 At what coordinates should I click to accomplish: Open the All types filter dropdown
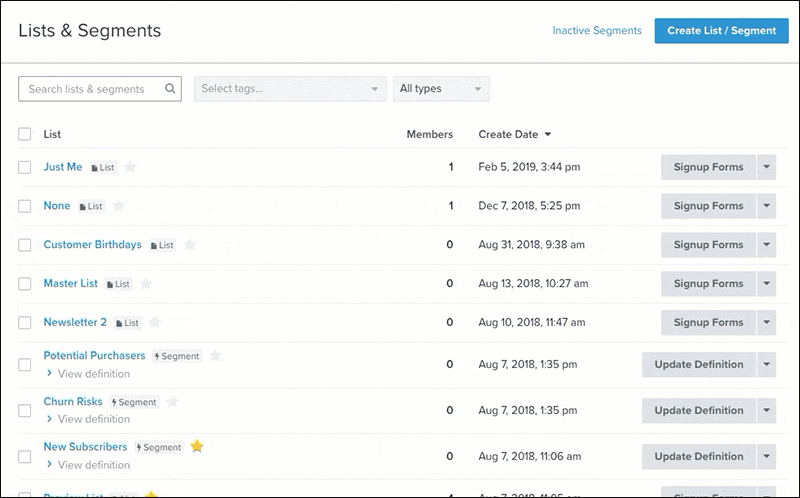441,89
